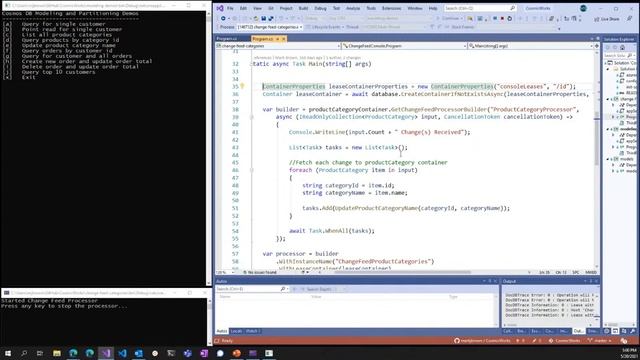
Task: Click the Restart debugging icon
Action: [x=509, y=18]
